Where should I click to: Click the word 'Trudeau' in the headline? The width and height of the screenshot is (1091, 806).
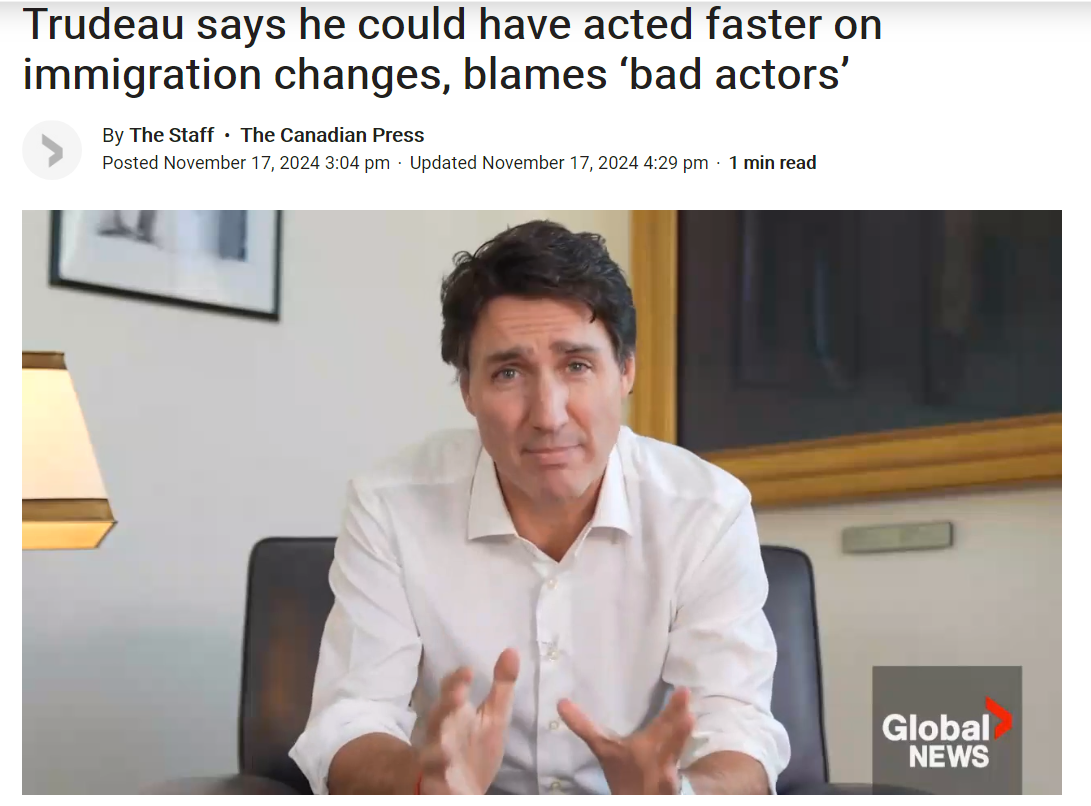103,25
